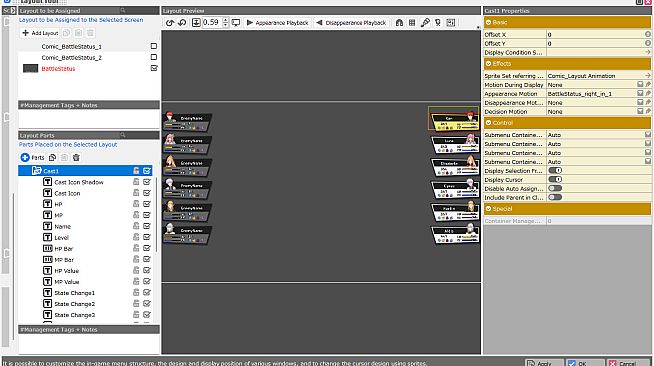The image size is (654, 366).
Task: Click the monitor display icon in preview toolbar
Action: pos(236,23)
